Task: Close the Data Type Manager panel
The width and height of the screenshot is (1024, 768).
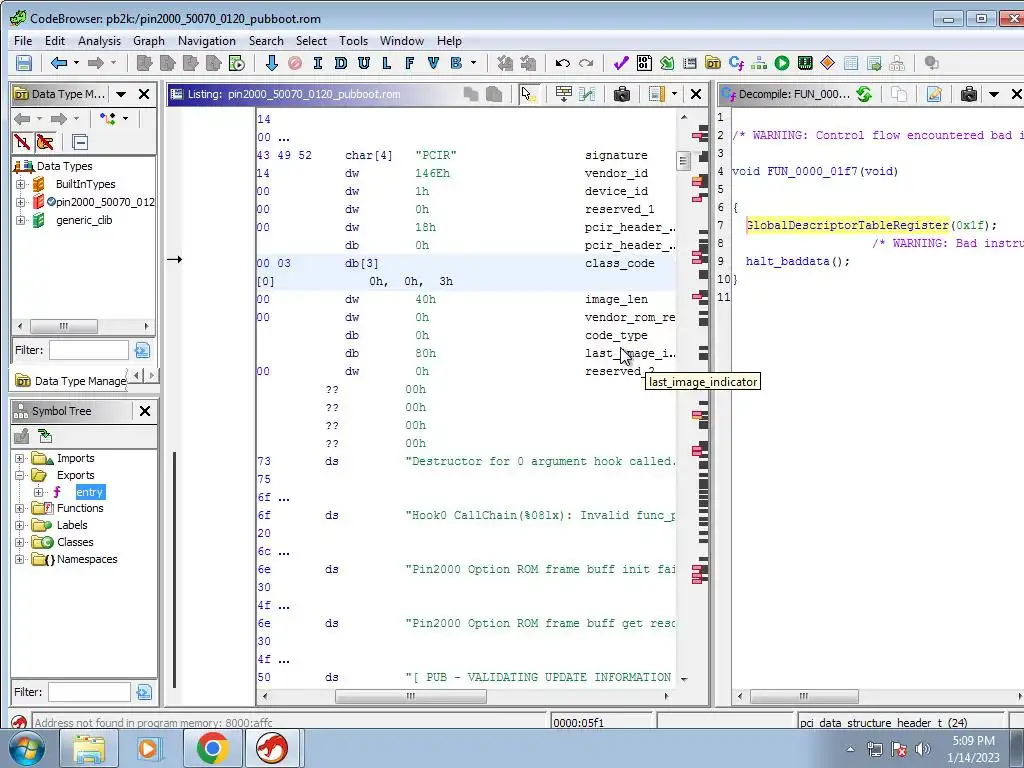Action: coord(144,94)
